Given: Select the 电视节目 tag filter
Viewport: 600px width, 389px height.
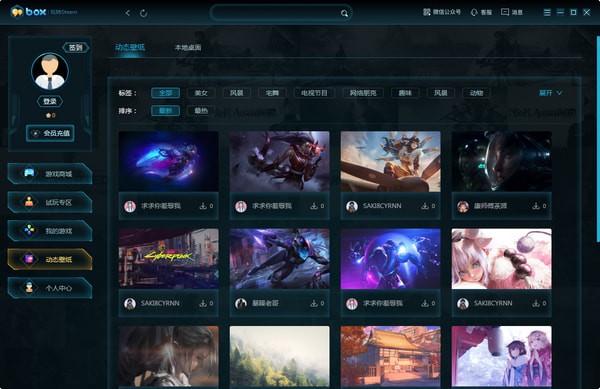Looking at the screenshot, I should click(314, 93).
